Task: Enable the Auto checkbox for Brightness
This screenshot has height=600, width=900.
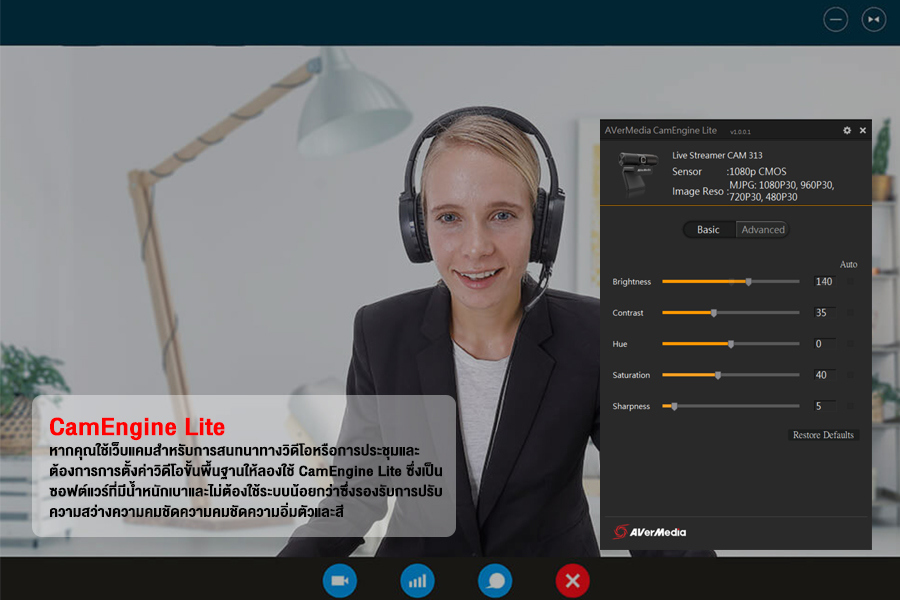Action: pos(850,281)
